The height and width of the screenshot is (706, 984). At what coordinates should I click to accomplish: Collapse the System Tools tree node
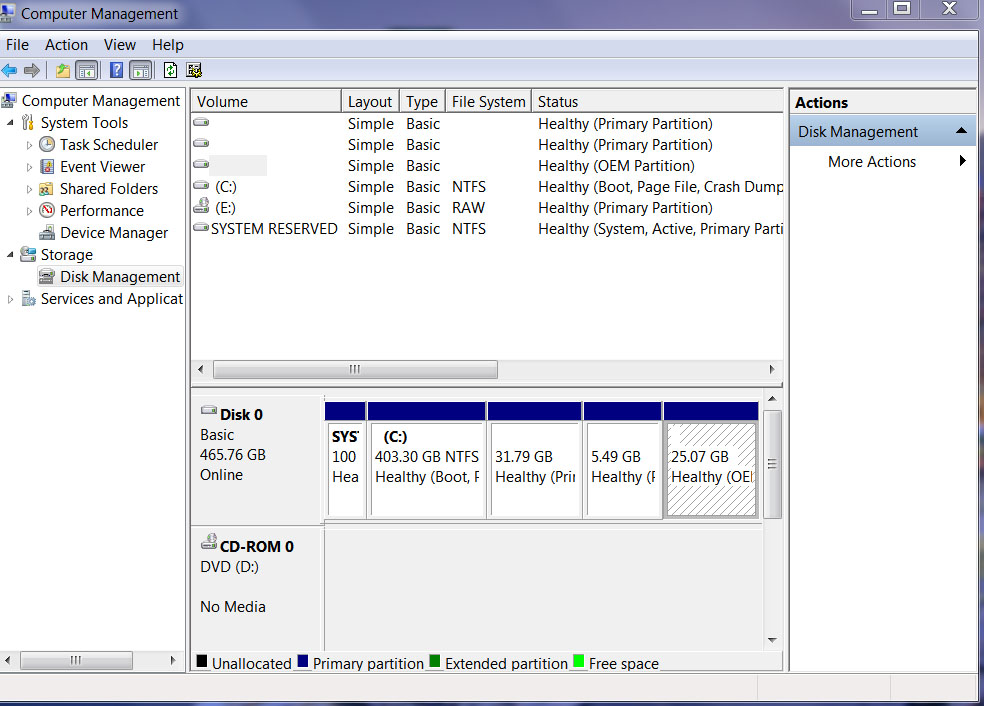pyautogui.click(x=11, y=123)
